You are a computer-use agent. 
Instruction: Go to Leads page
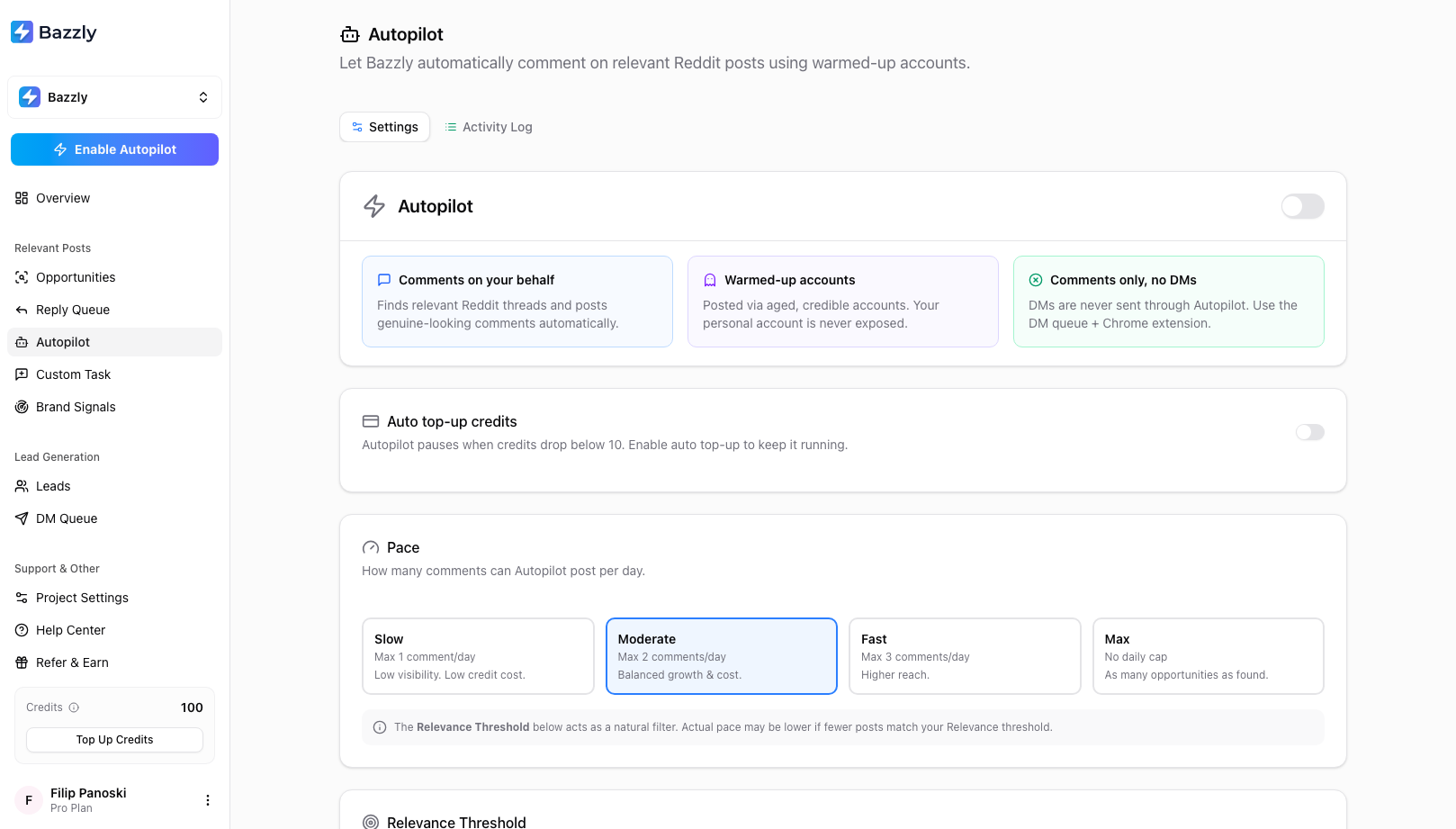pos(114,486)
